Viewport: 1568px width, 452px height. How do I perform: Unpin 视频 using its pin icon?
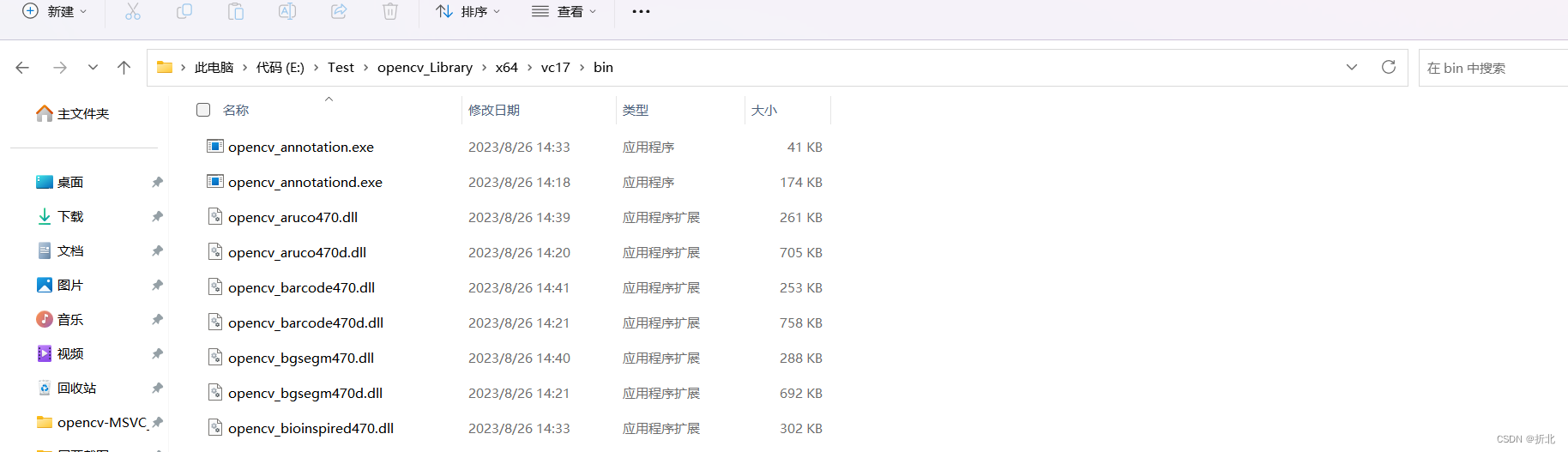(157, 353)
